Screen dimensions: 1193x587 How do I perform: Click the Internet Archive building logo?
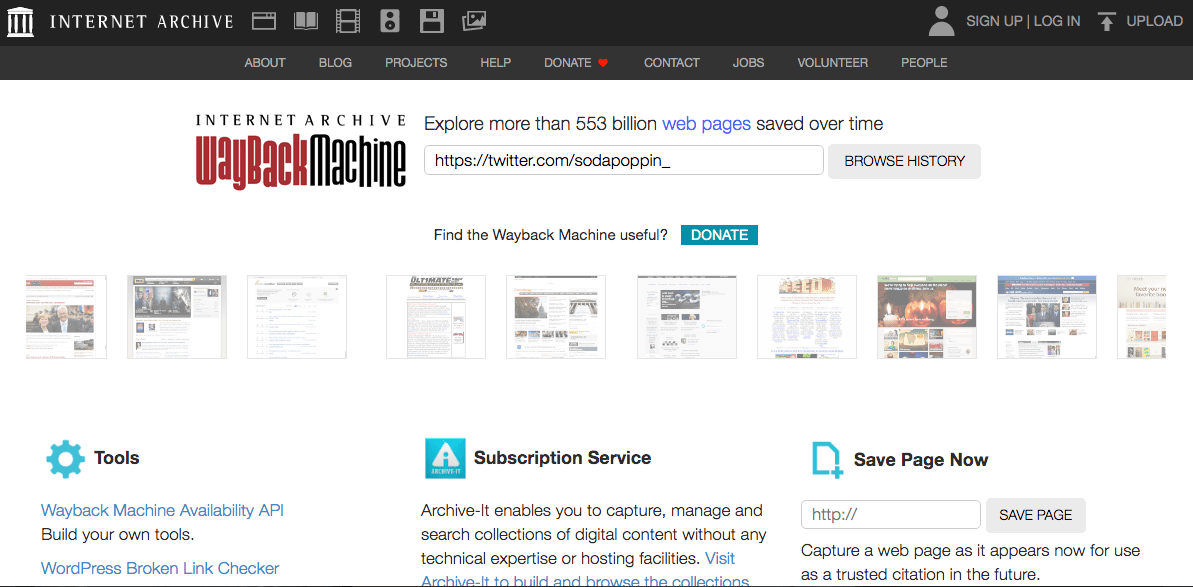click(x=22, y=20)
